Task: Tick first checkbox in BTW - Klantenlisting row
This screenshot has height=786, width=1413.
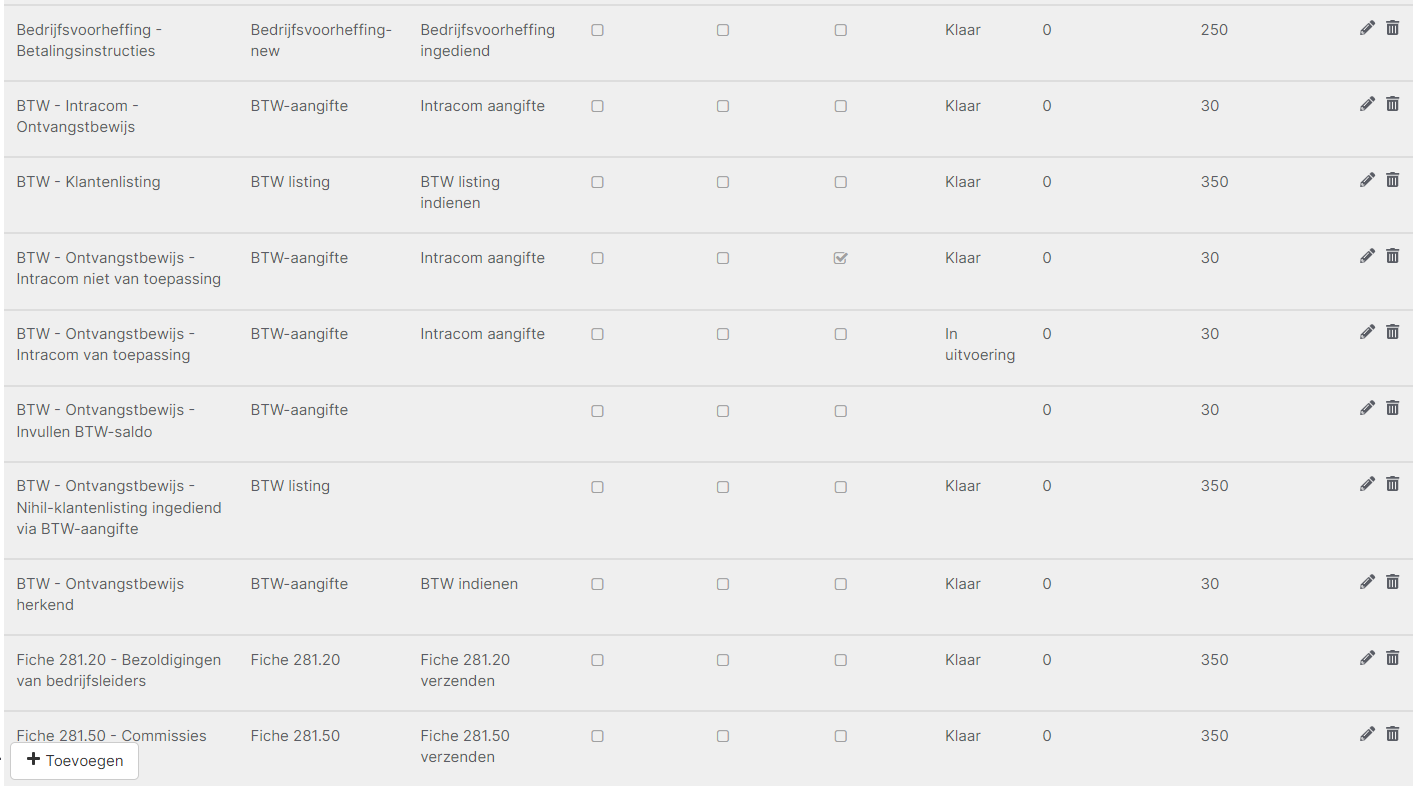Action: coord(597,182)
